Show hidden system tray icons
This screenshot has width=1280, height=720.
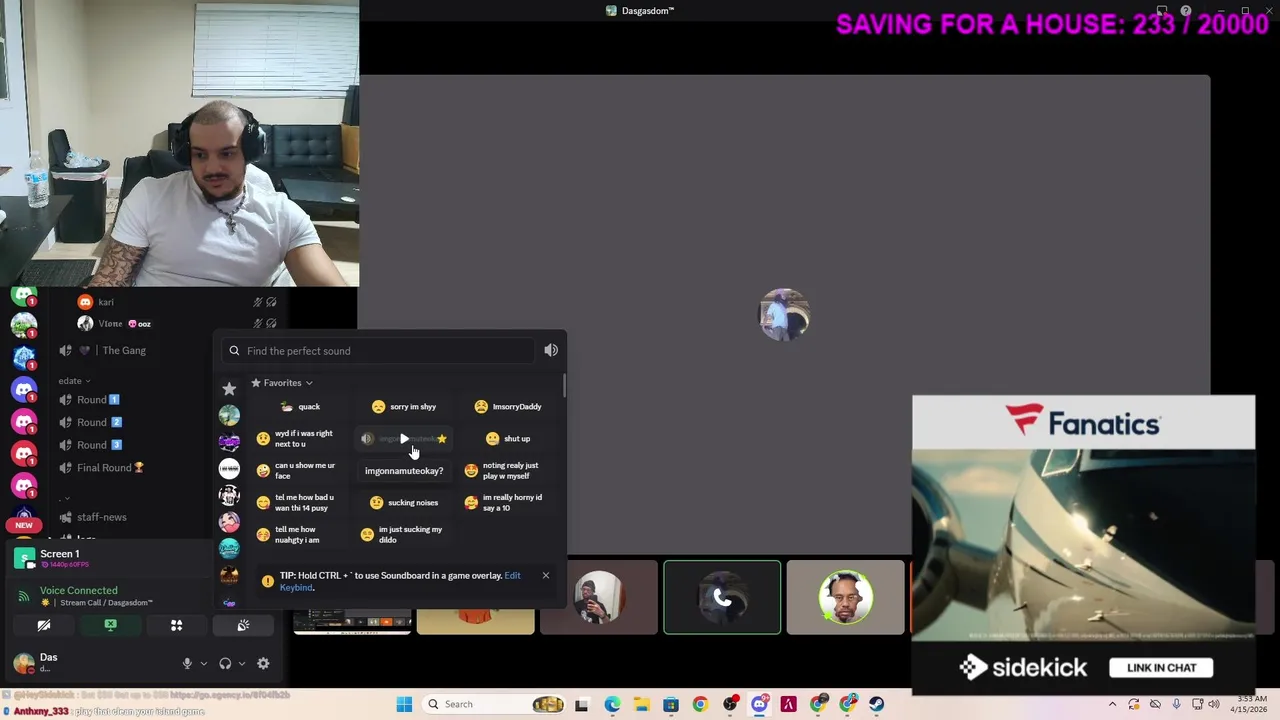tap(1112, 704)
